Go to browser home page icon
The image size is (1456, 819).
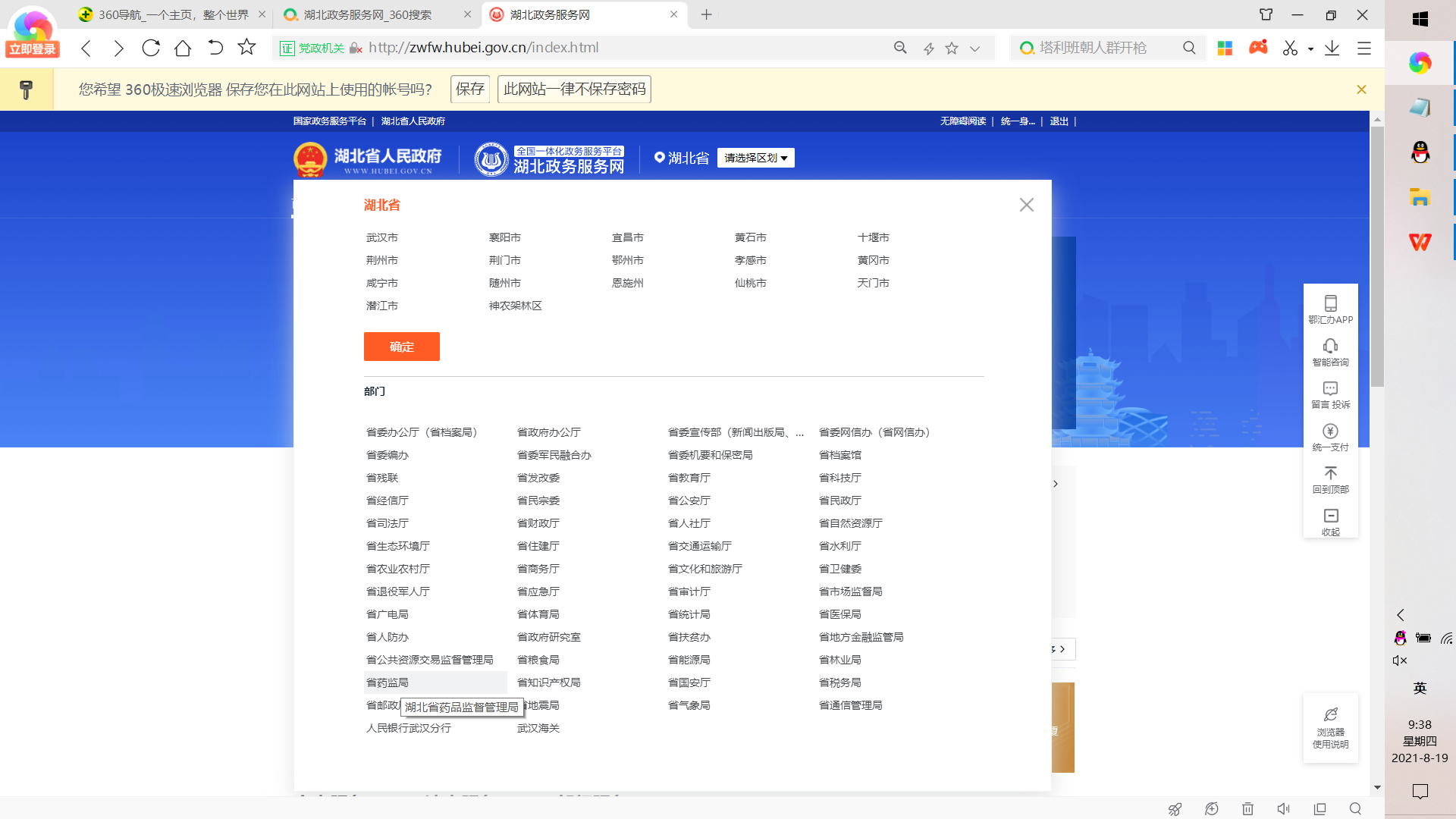tap(183, 48)
